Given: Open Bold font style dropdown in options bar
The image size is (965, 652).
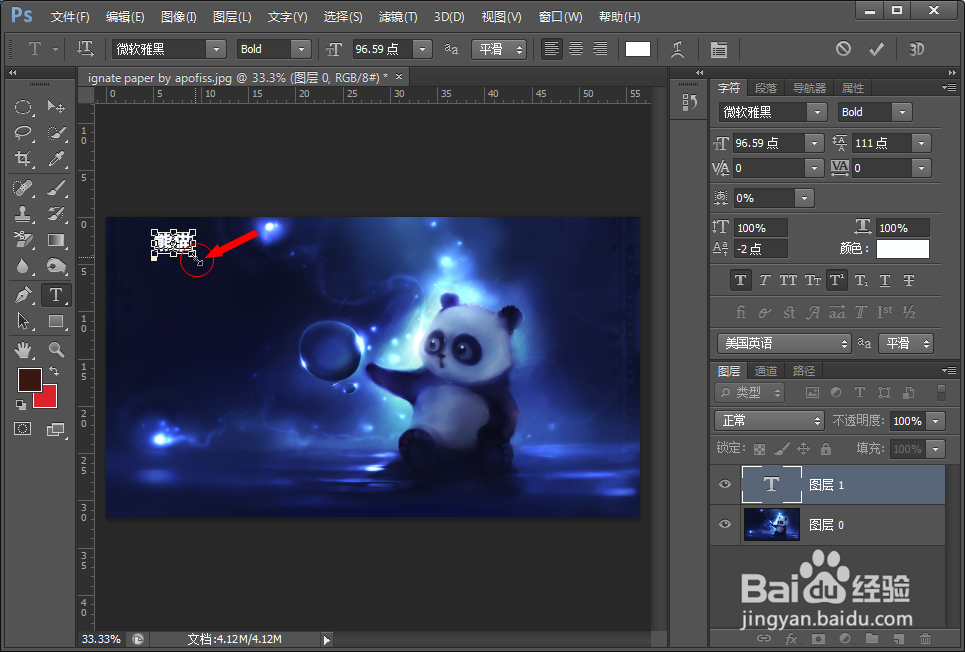Looking at the screenshot, I should tap(301, 49).
